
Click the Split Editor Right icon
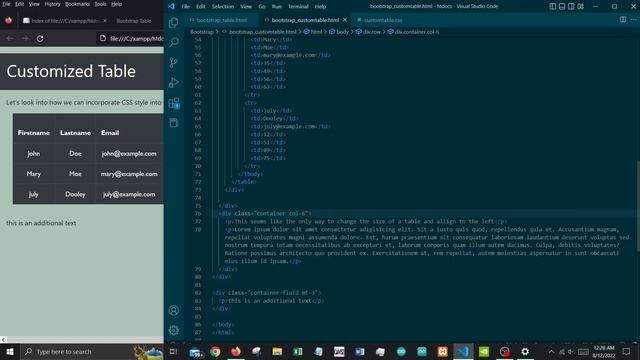coord(623,20)
